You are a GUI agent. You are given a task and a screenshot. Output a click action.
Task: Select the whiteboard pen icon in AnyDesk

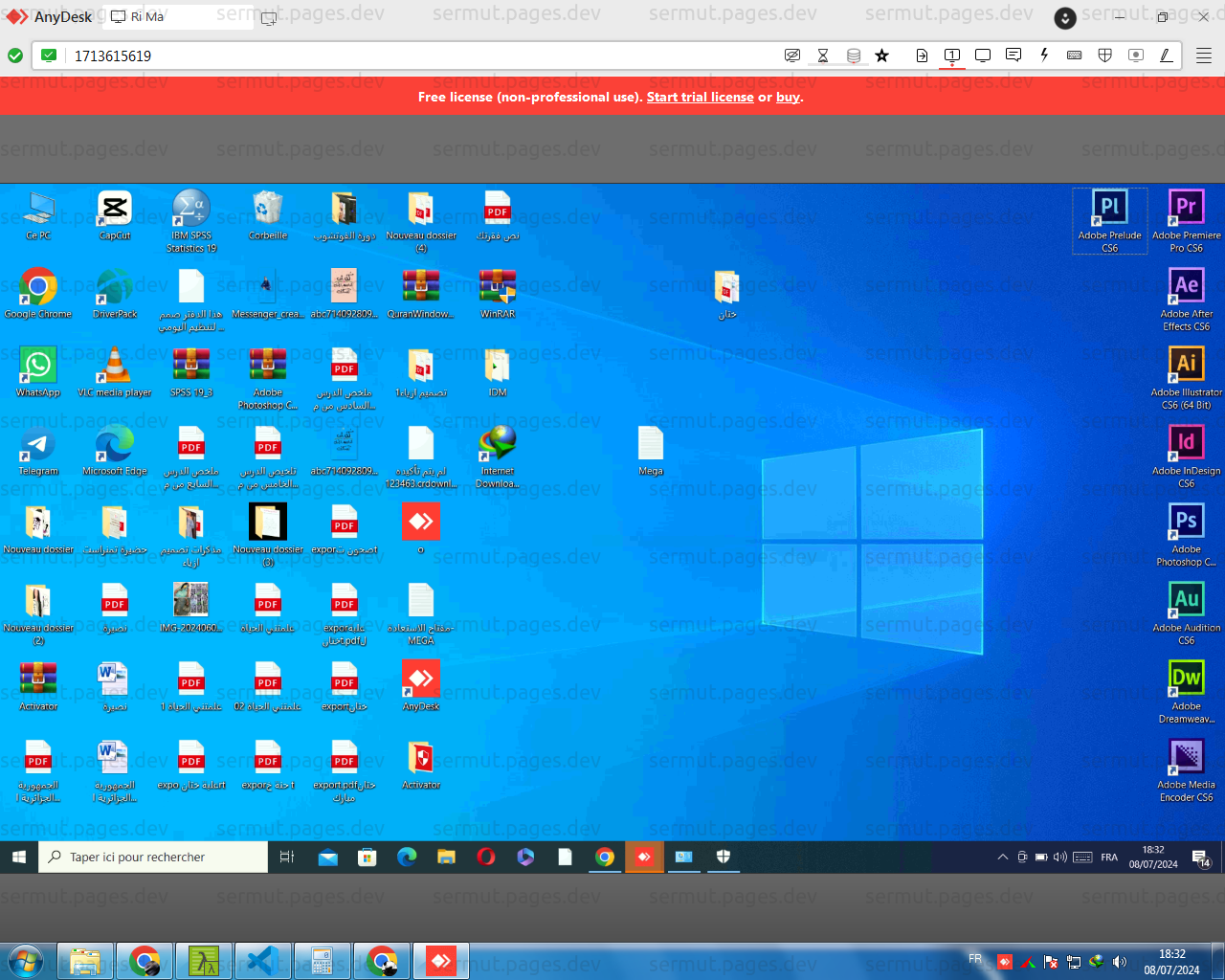[x=1166, y=56]
